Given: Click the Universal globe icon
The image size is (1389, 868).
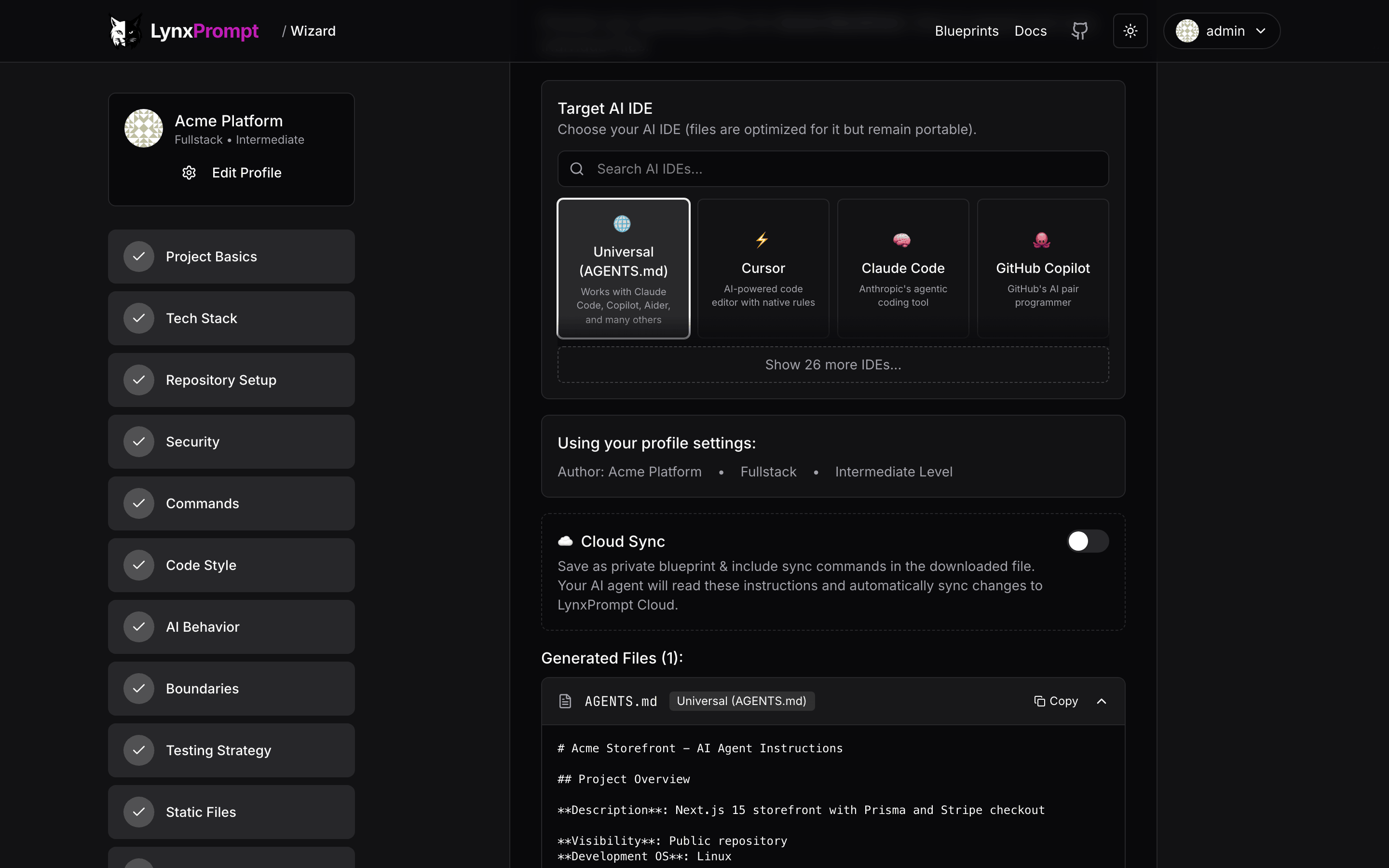Looking at the screenshot, I should point(622,223).
